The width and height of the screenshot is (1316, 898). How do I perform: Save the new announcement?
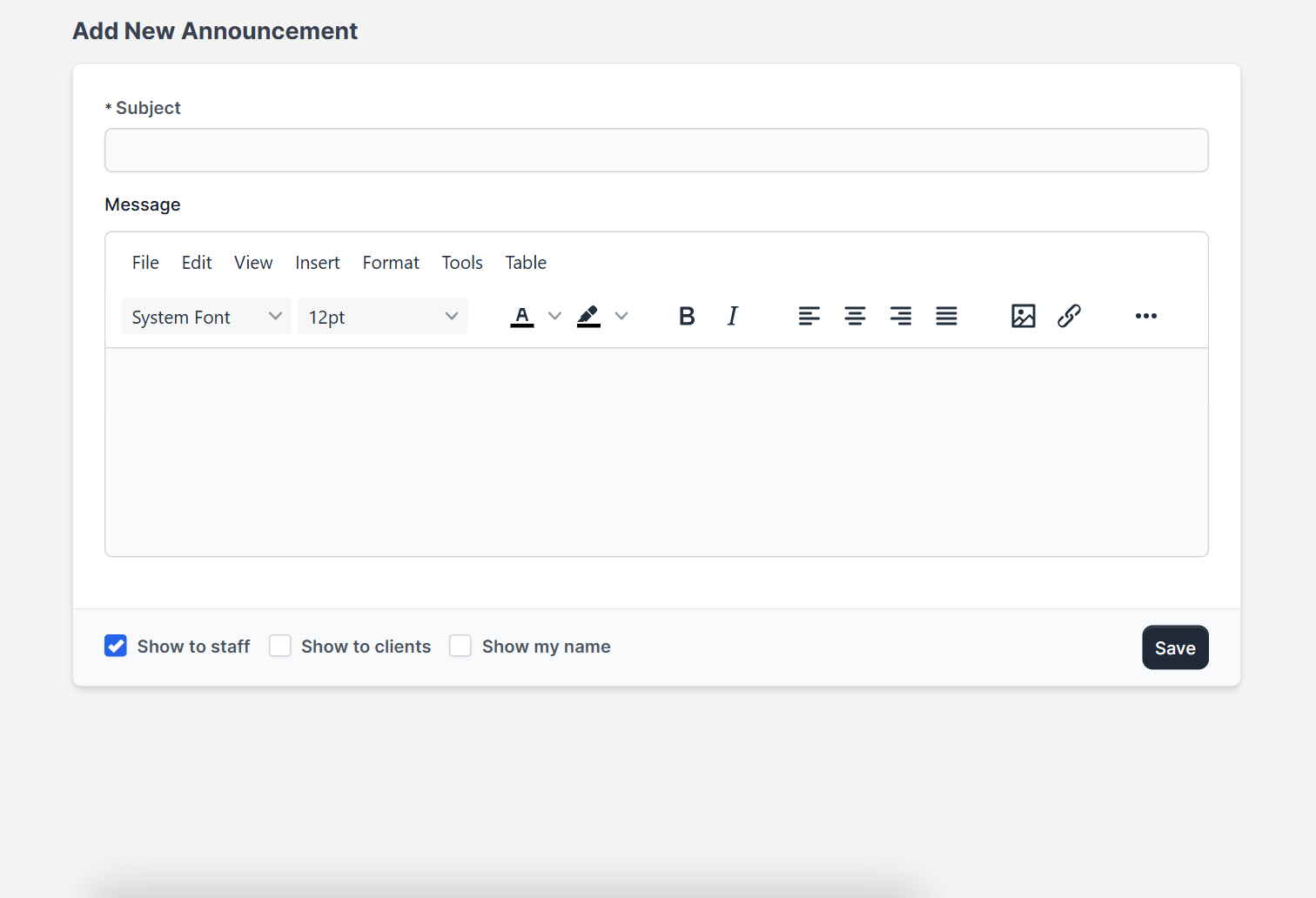click(x=1175, y=647)
